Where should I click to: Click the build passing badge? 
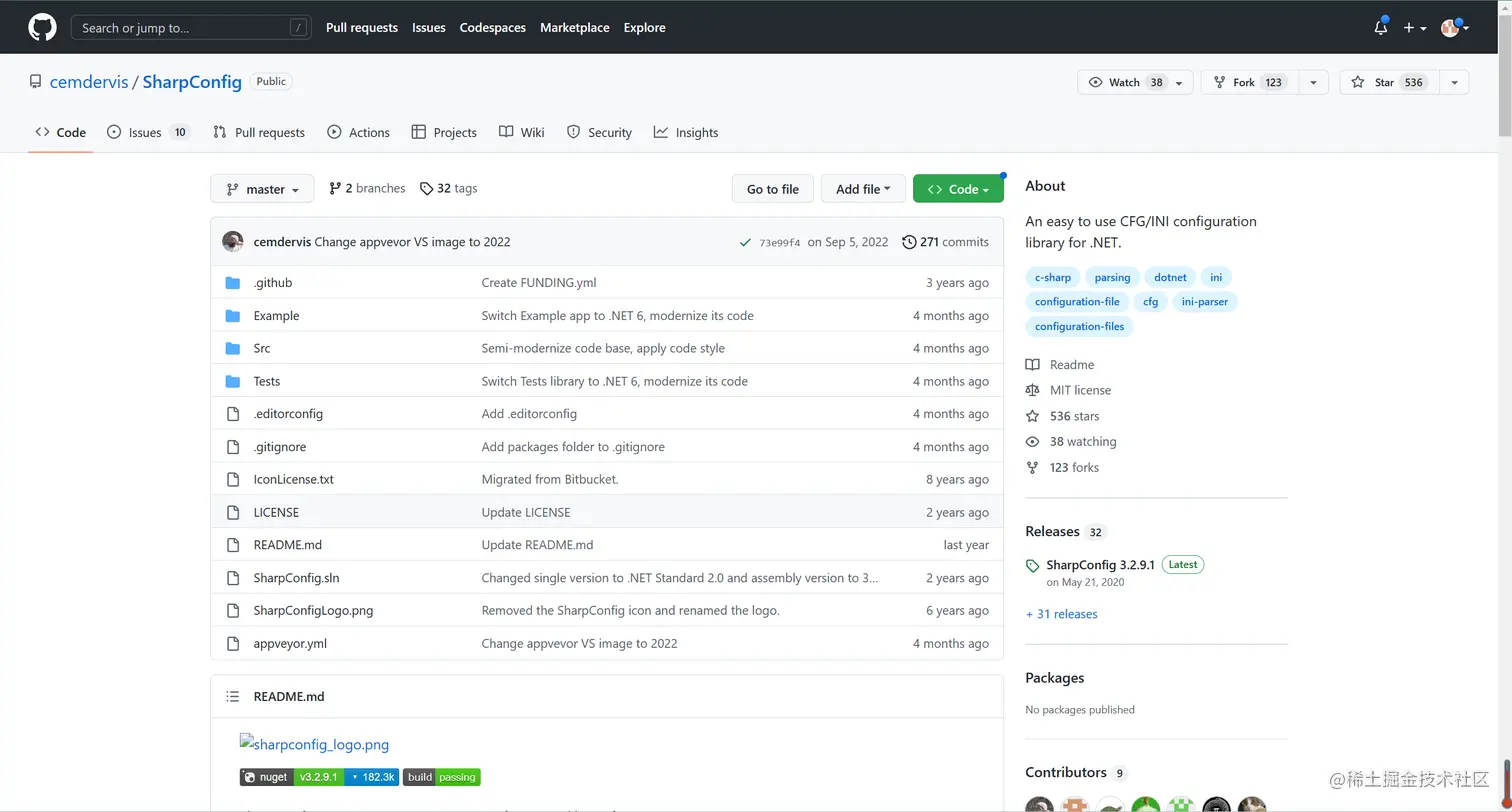[x=442, y=777]
